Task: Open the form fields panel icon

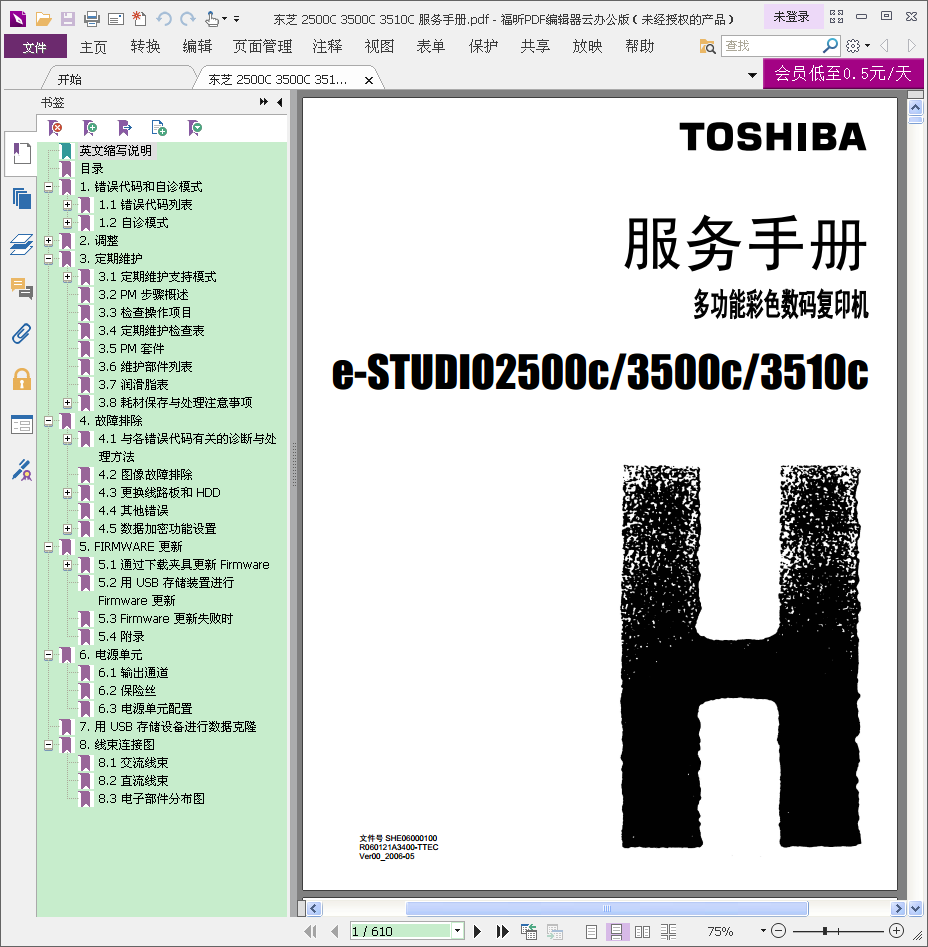Action: (22, 425)
